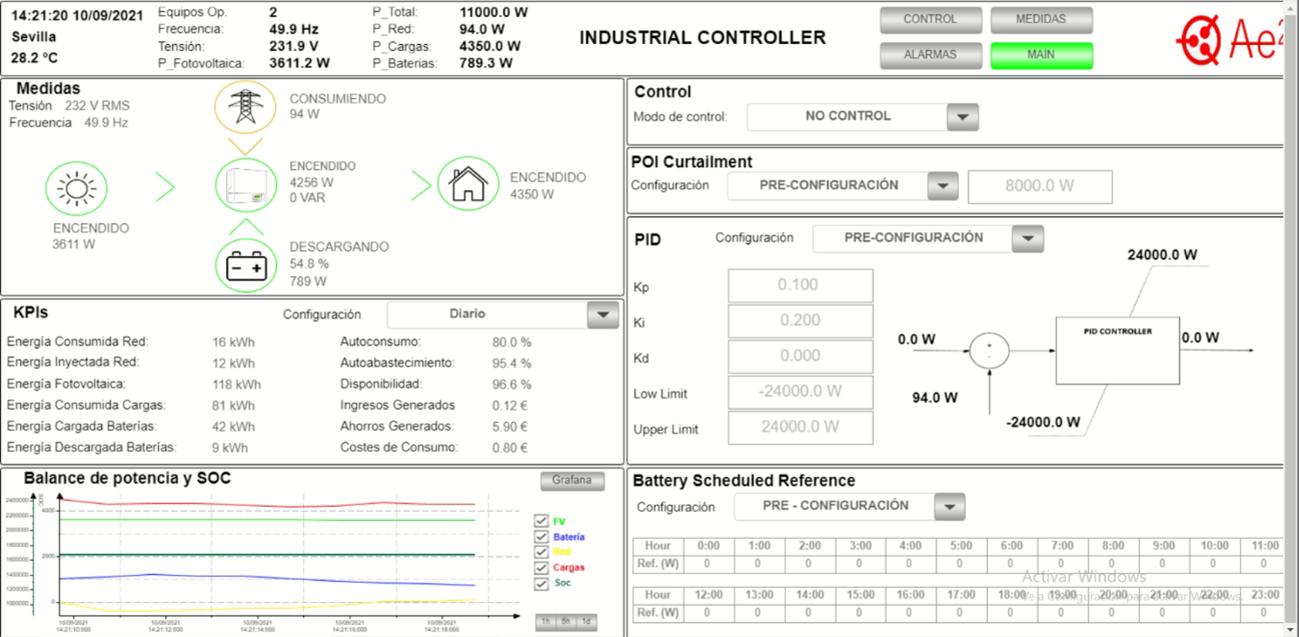Viewport: 1299px width, 637px height.
Task: Select the battery icon
Action: (x=246, y=267)
